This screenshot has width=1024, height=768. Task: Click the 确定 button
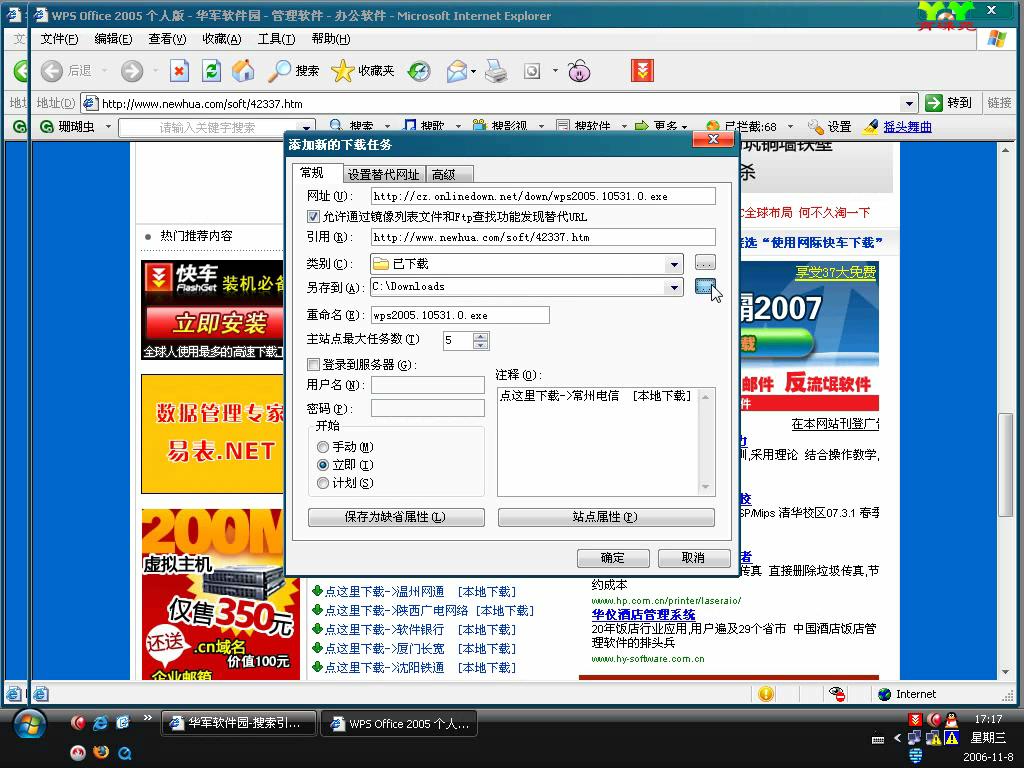(x=613, y=558)
